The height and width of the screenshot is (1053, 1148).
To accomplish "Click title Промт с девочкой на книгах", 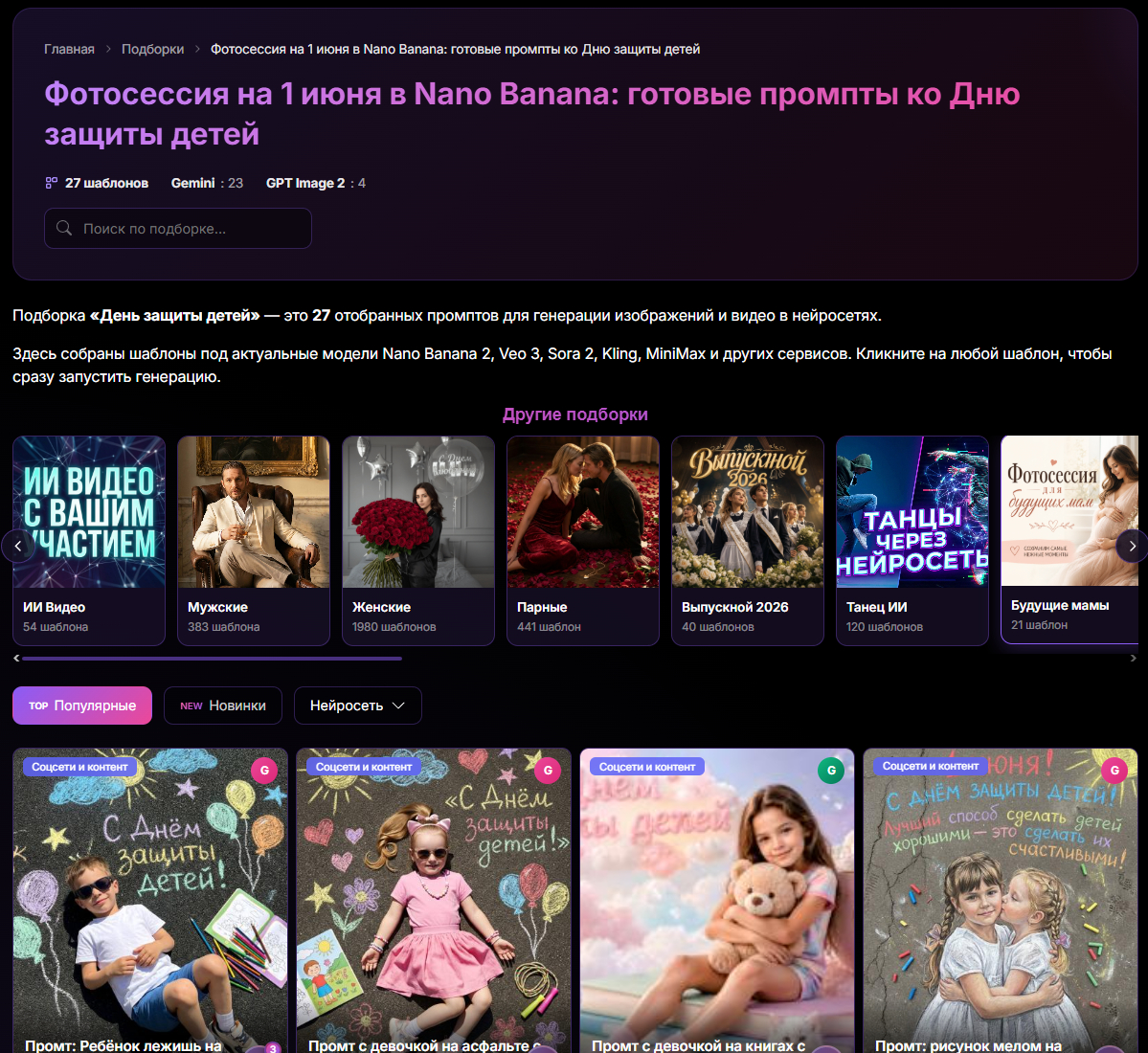I will (698, 1045).
